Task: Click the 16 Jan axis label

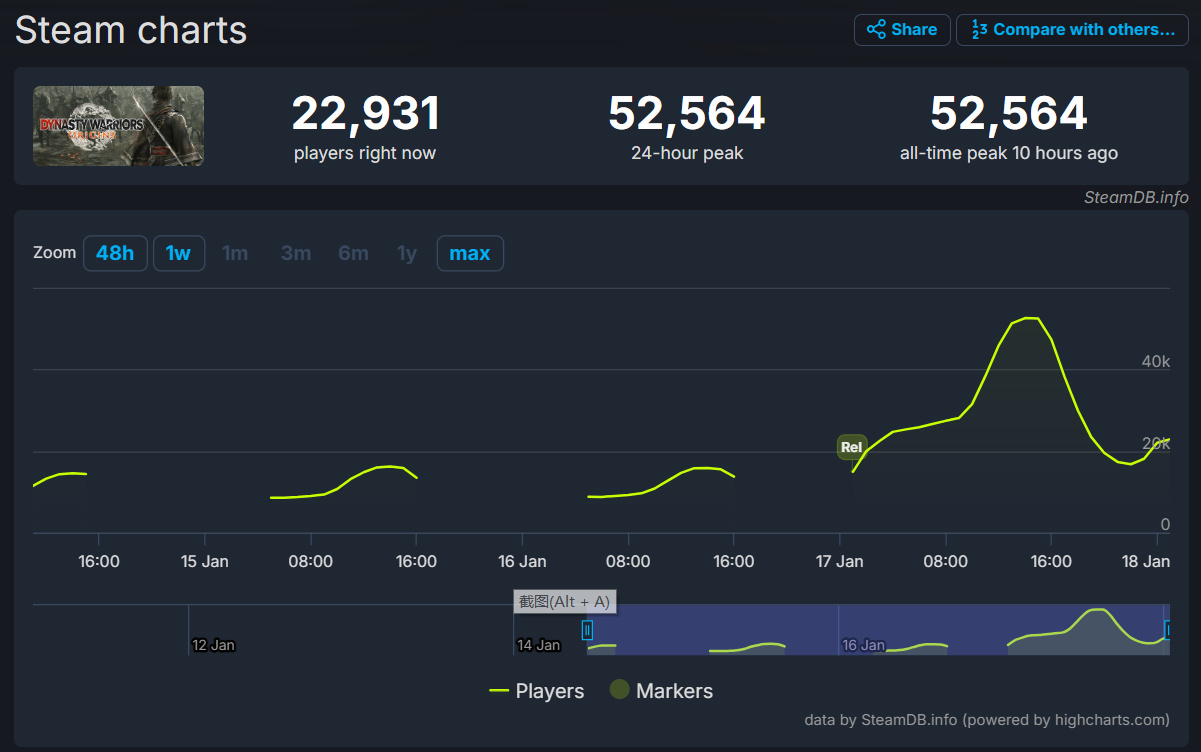Action: coord(522,561)
